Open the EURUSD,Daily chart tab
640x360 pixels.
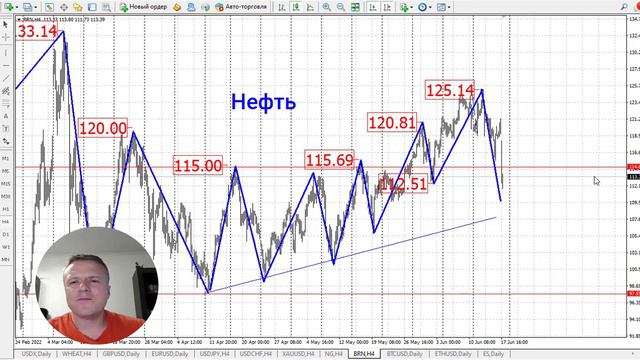[169, 354]
